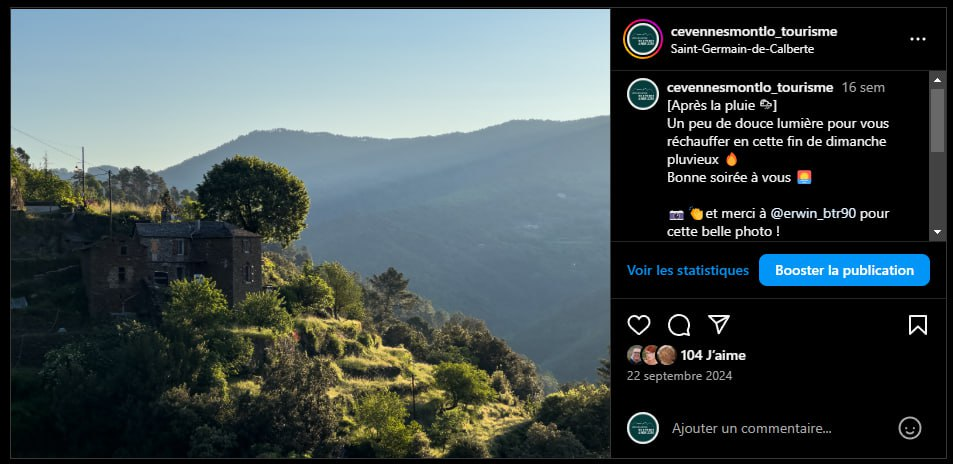
Task: Open the emoji picker smiley icon
Action: click(909, 428)
